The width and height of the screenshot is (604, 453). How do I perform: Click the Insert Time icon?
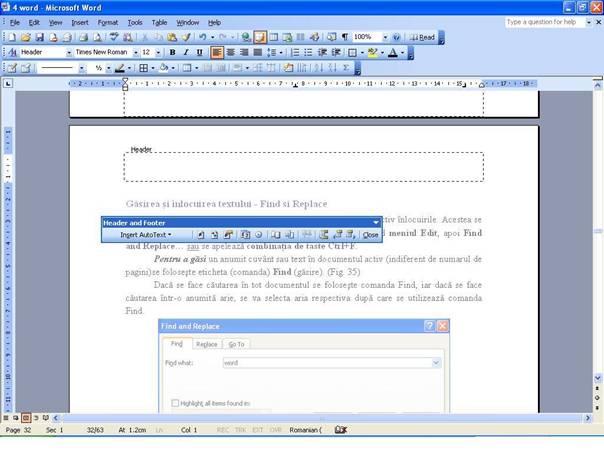click(x=258, y=235)
